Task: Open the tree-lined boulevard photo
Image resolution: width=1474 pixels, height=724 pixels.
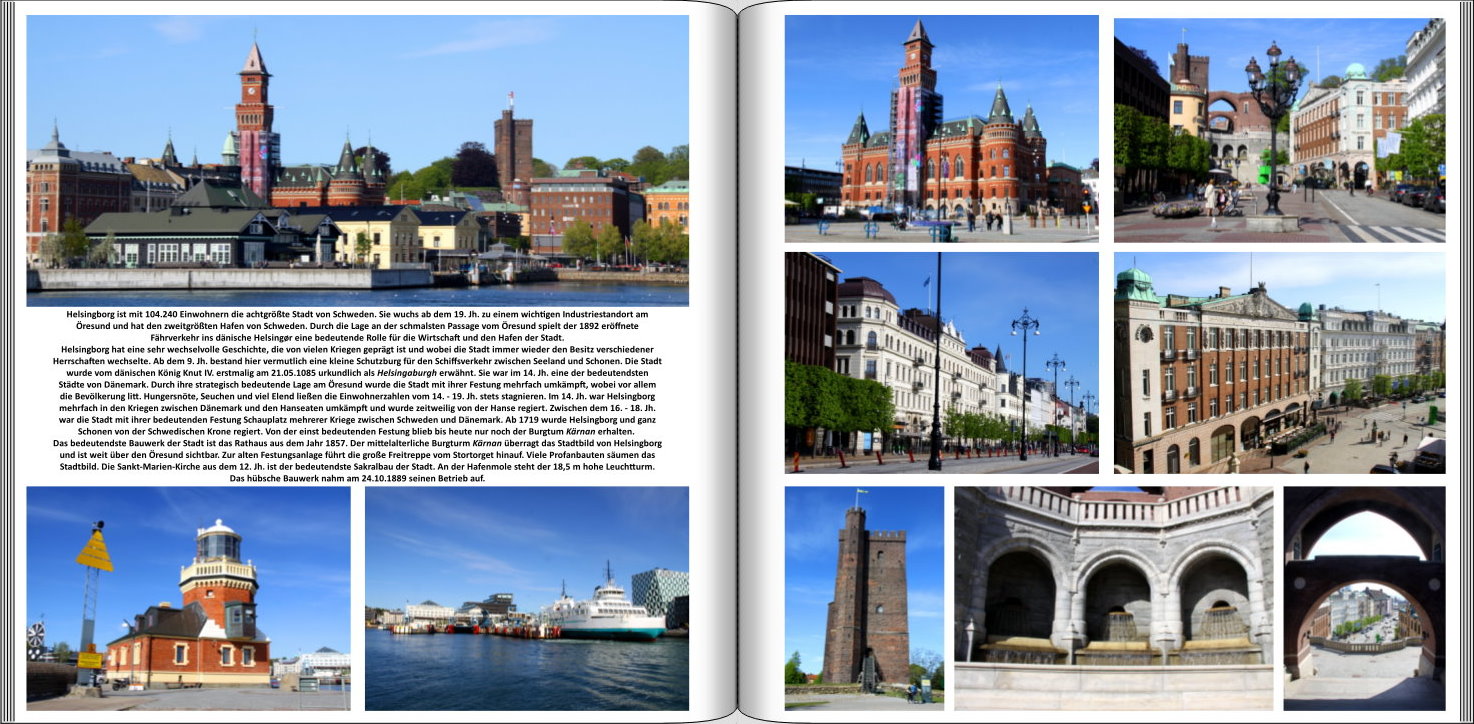Action: click(x=941, y=362)
